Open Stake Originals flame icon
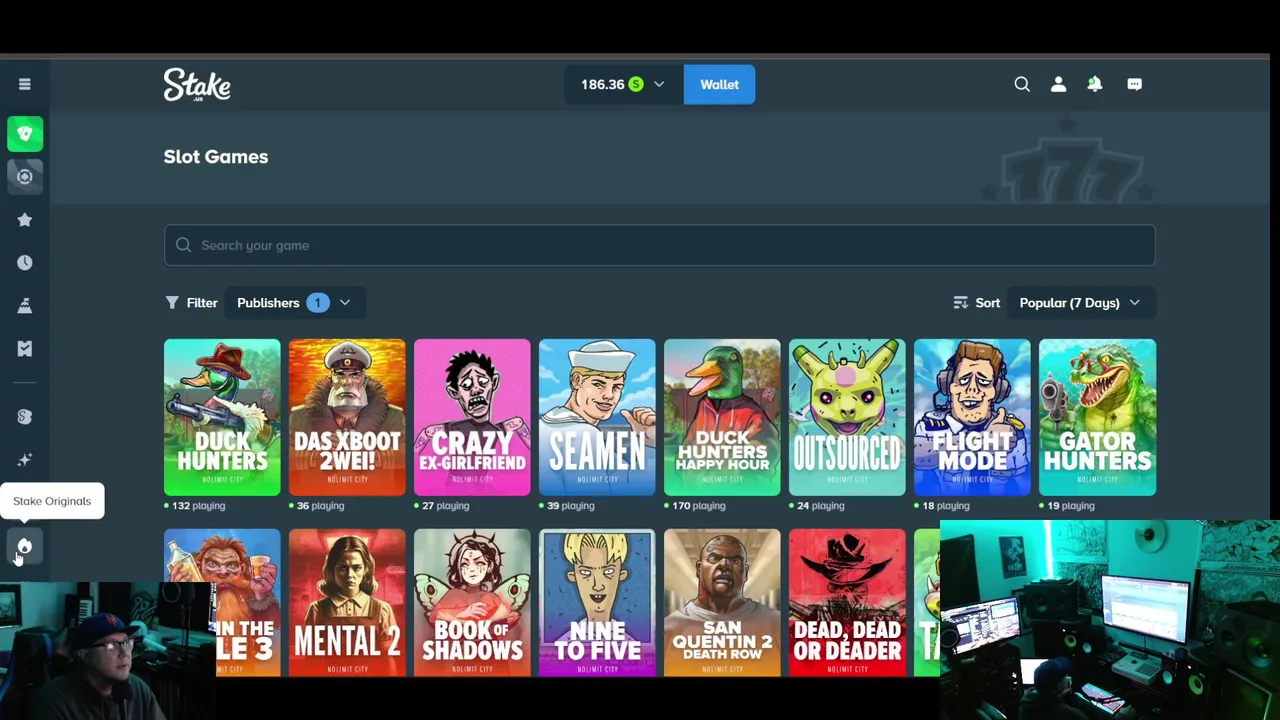1280x720 pixels. (25, 546)
